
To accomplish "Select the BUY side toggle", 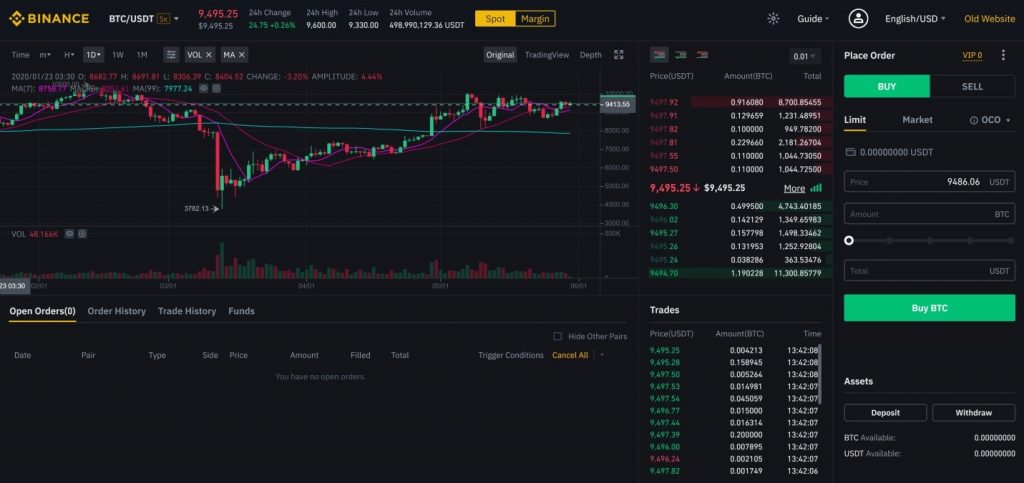I will [x=886, y=86].
